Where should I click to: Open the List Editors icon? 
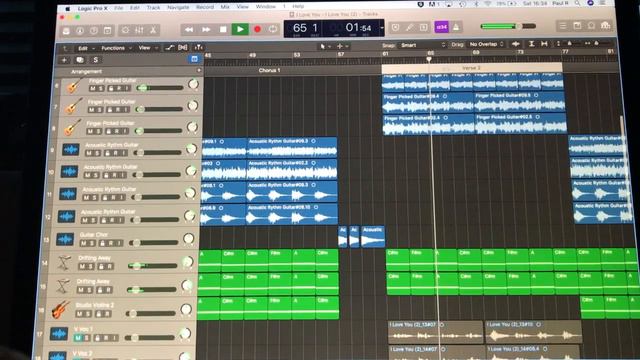(x=563, y=26)
